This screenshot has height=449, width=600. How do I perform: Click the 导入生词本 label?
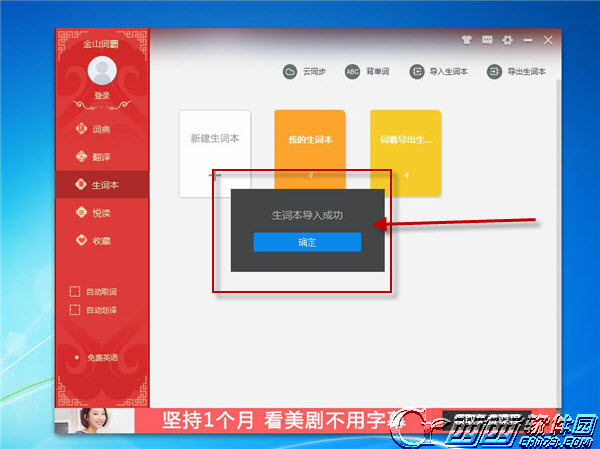click(448, 72)
